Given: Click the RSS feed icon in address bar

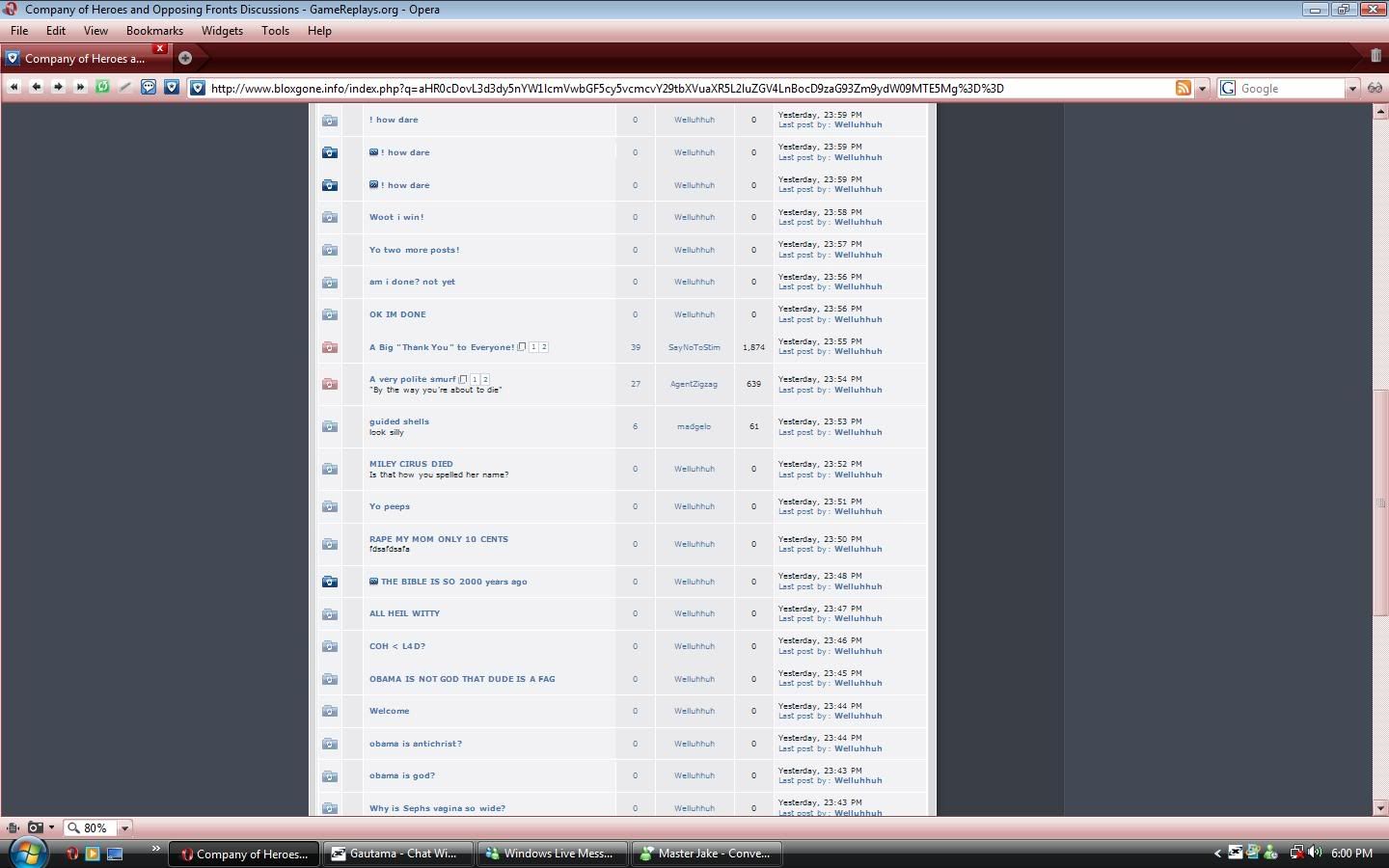Looking at the screenshot, I should [1184, 88].
